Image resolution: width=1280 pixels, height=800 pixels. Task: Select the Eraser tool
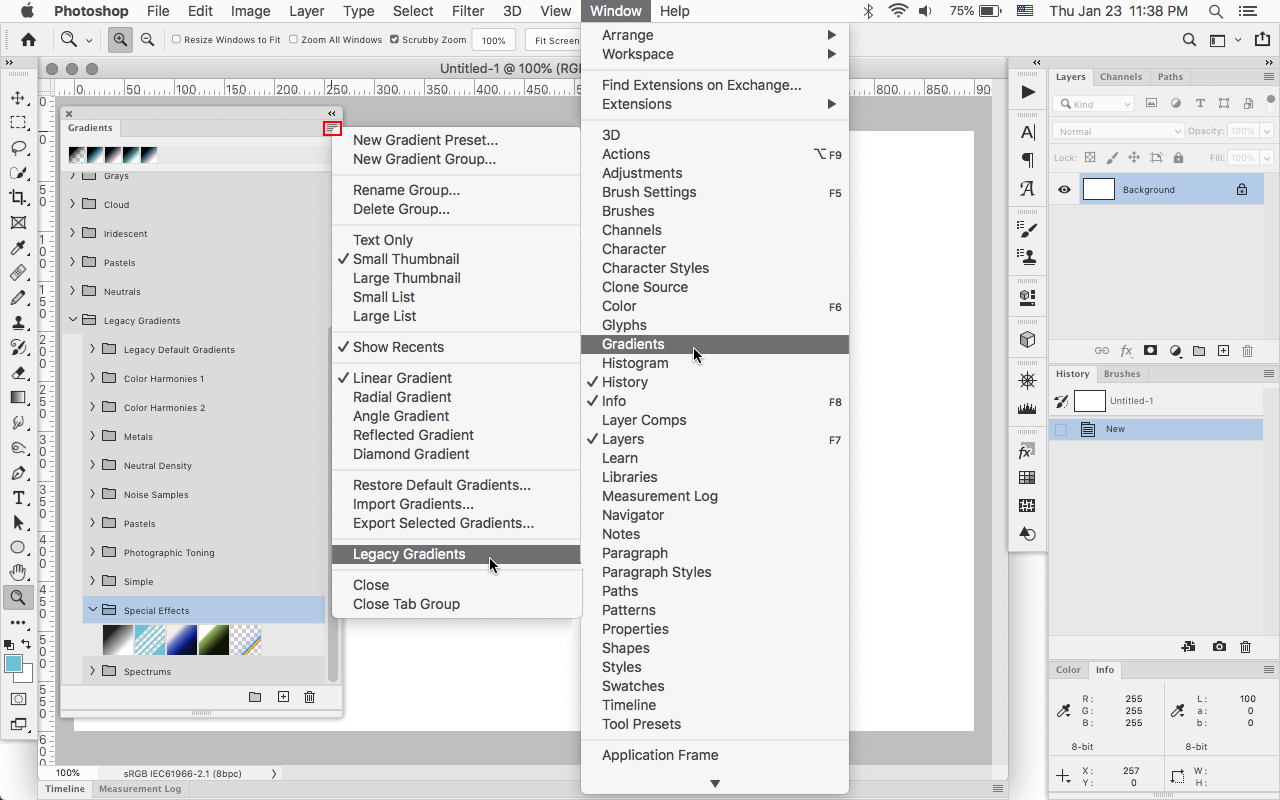[x=18, y=373]
